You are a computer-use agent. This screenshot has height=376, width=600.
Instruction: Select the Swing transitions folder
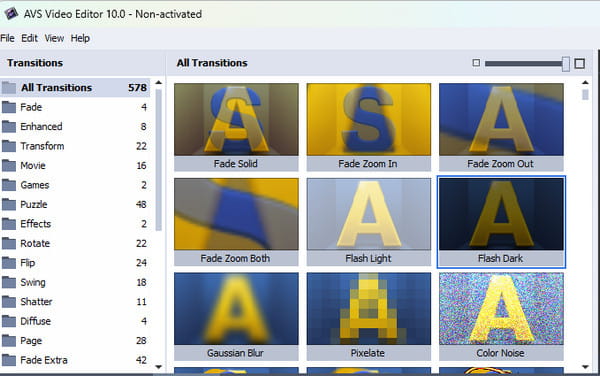pos(75,282)
